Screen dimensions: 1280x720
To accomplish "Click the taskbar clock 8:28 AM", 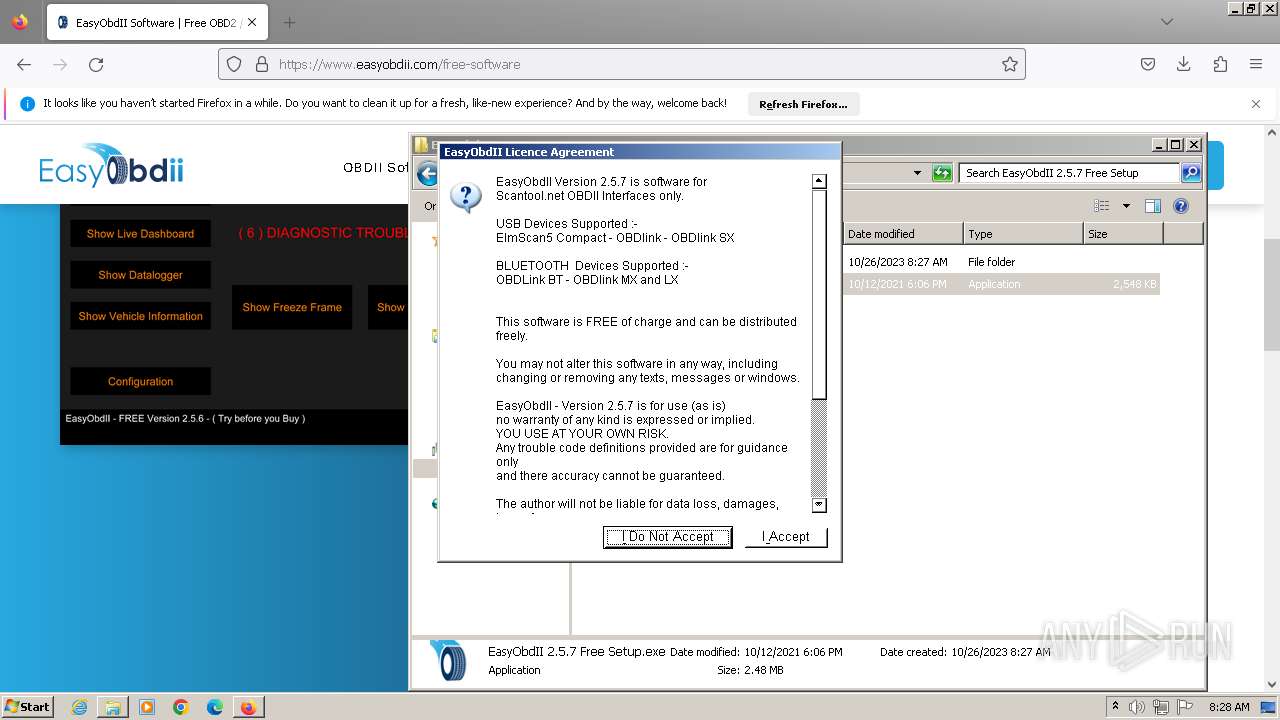I will 1229,707.
